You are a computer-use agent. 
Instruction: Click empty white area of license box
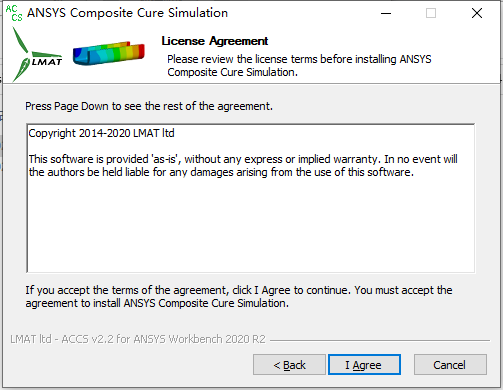click(x=251, y=227)
